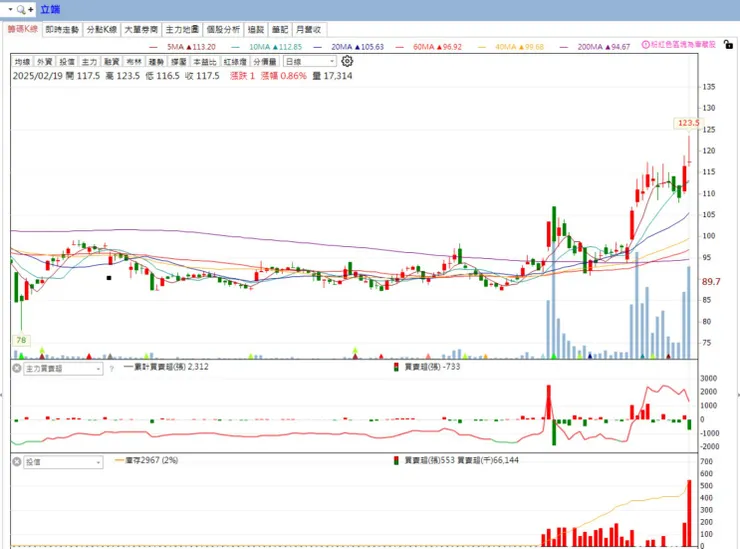Toggle the 投信 overlay button in toolbar

(67, 62)
